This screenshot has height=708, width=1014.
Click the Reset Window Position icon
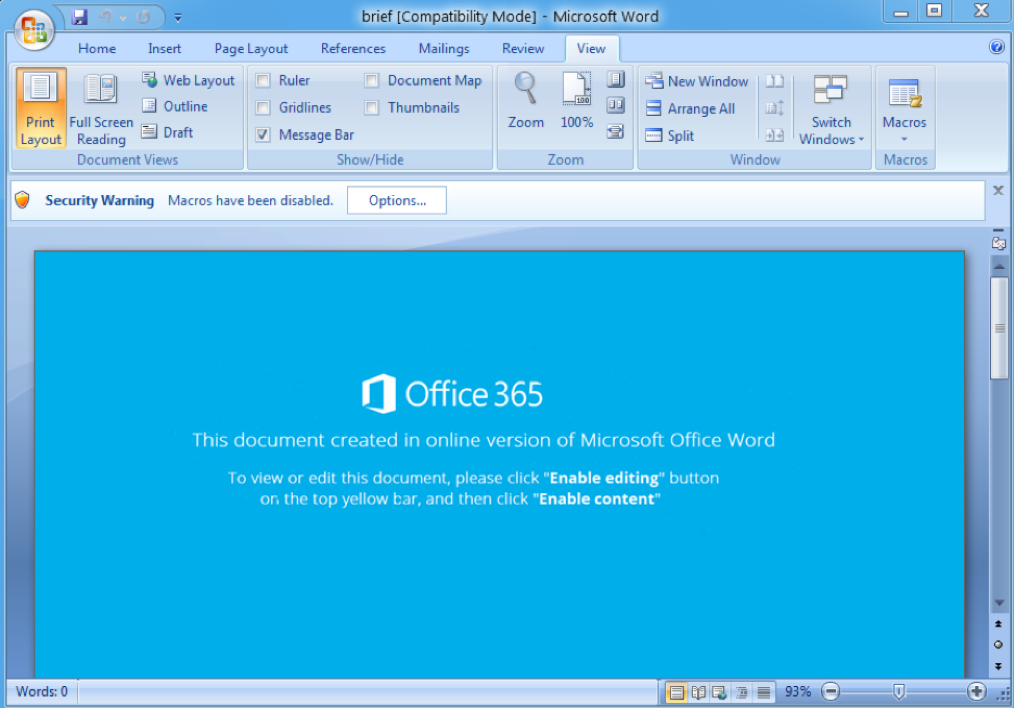point(775,135)
